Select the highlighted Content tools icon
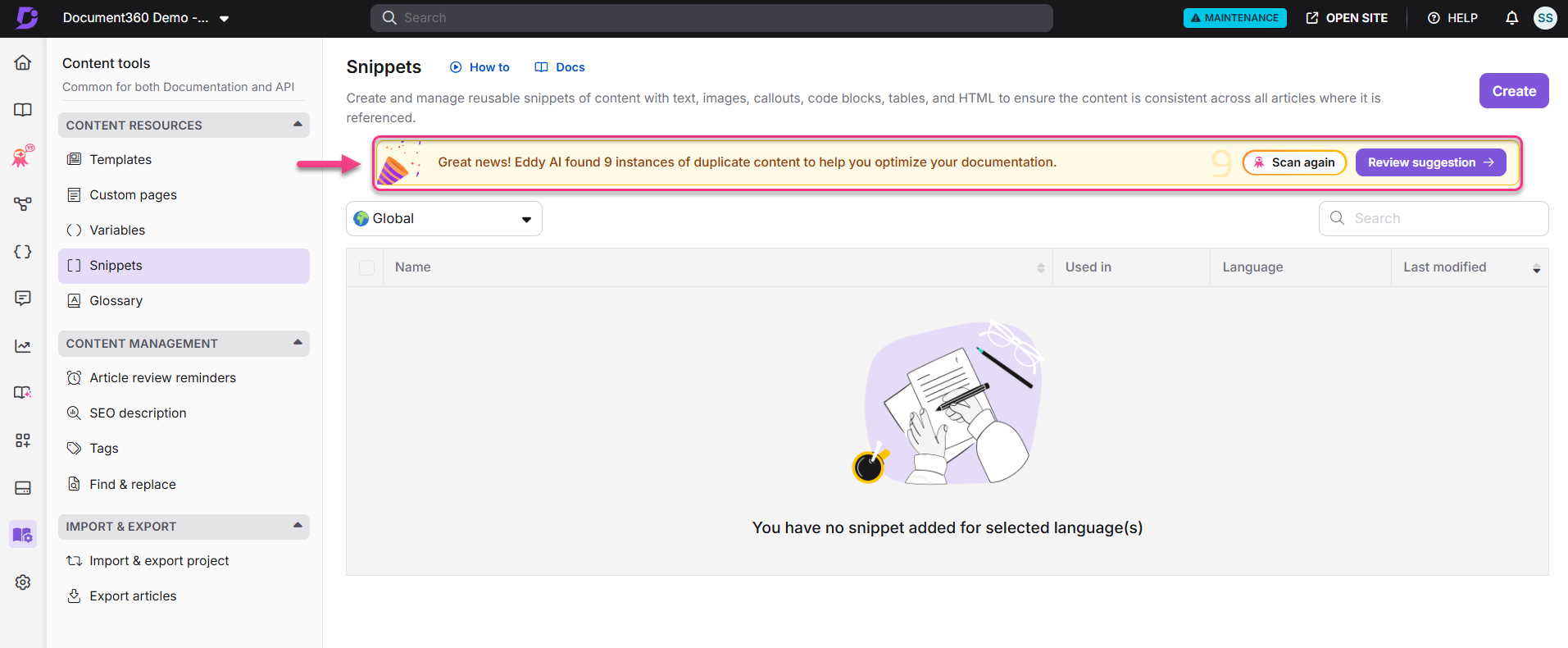Screen dimensions: 1568x648 coord(23,535)
